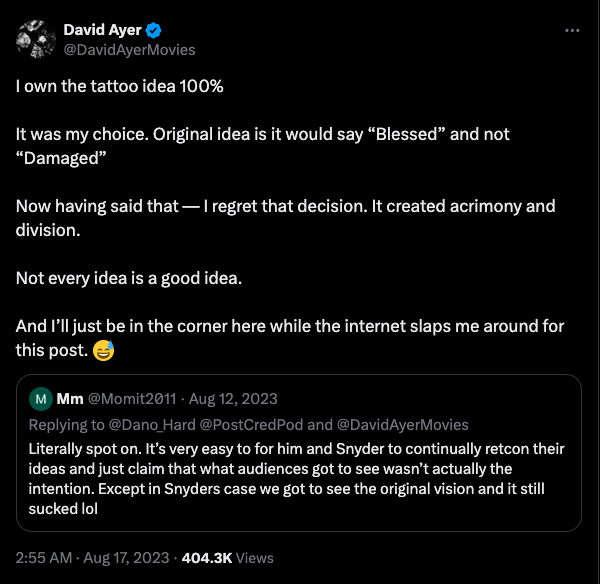Click the line "I own the tattoo idea 100%"
The image size is (600, 584).
[x=119, y=86]
